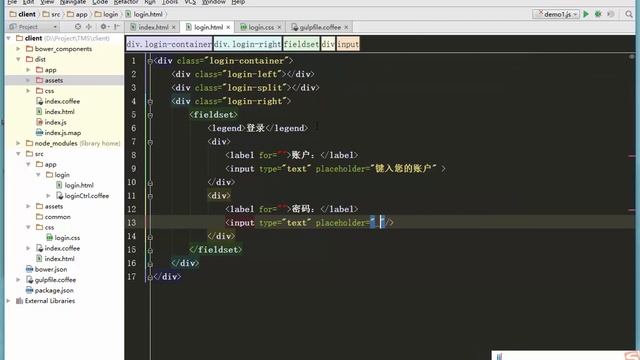Collapse the dist folder
The image size is (640, 360).
[x=18, y=59]
